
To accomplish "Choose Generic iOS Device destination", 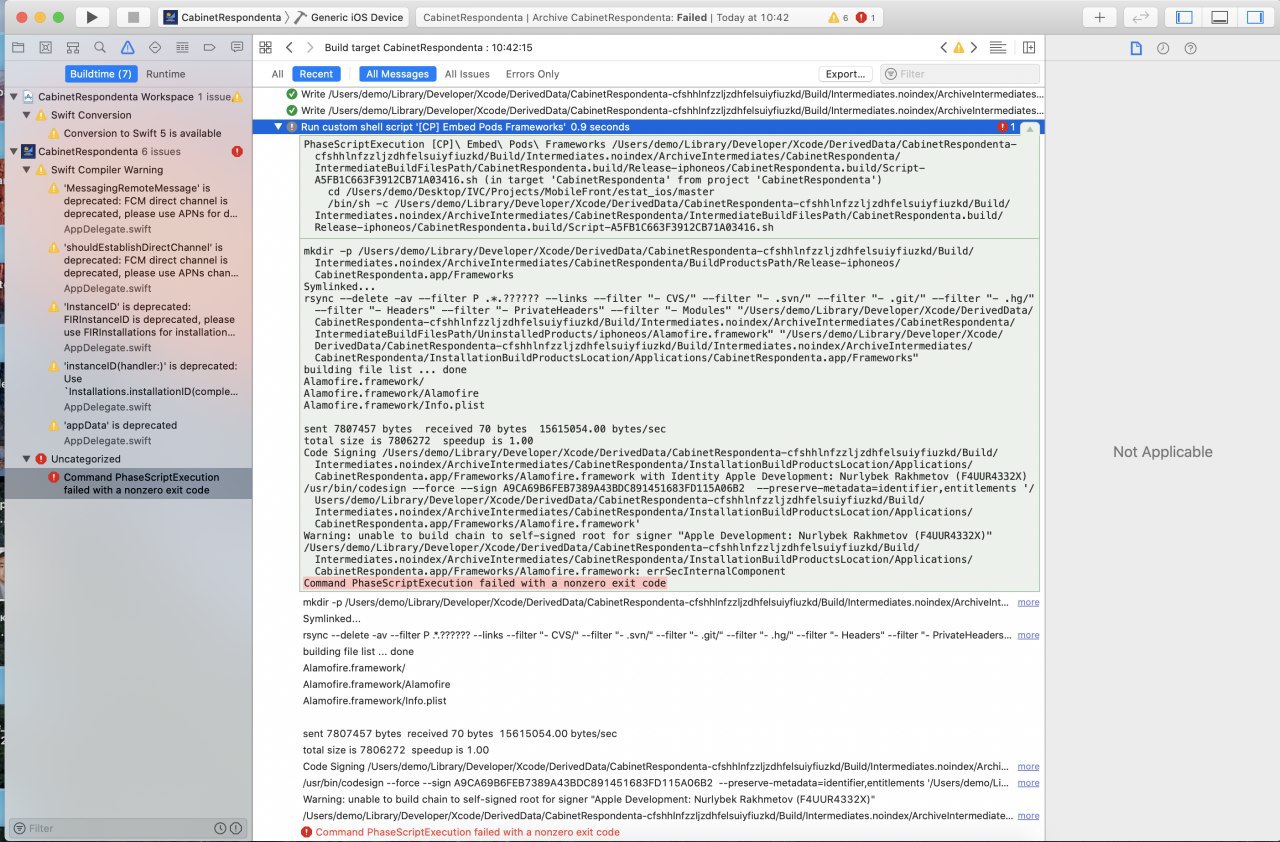I will coord(349,17).
